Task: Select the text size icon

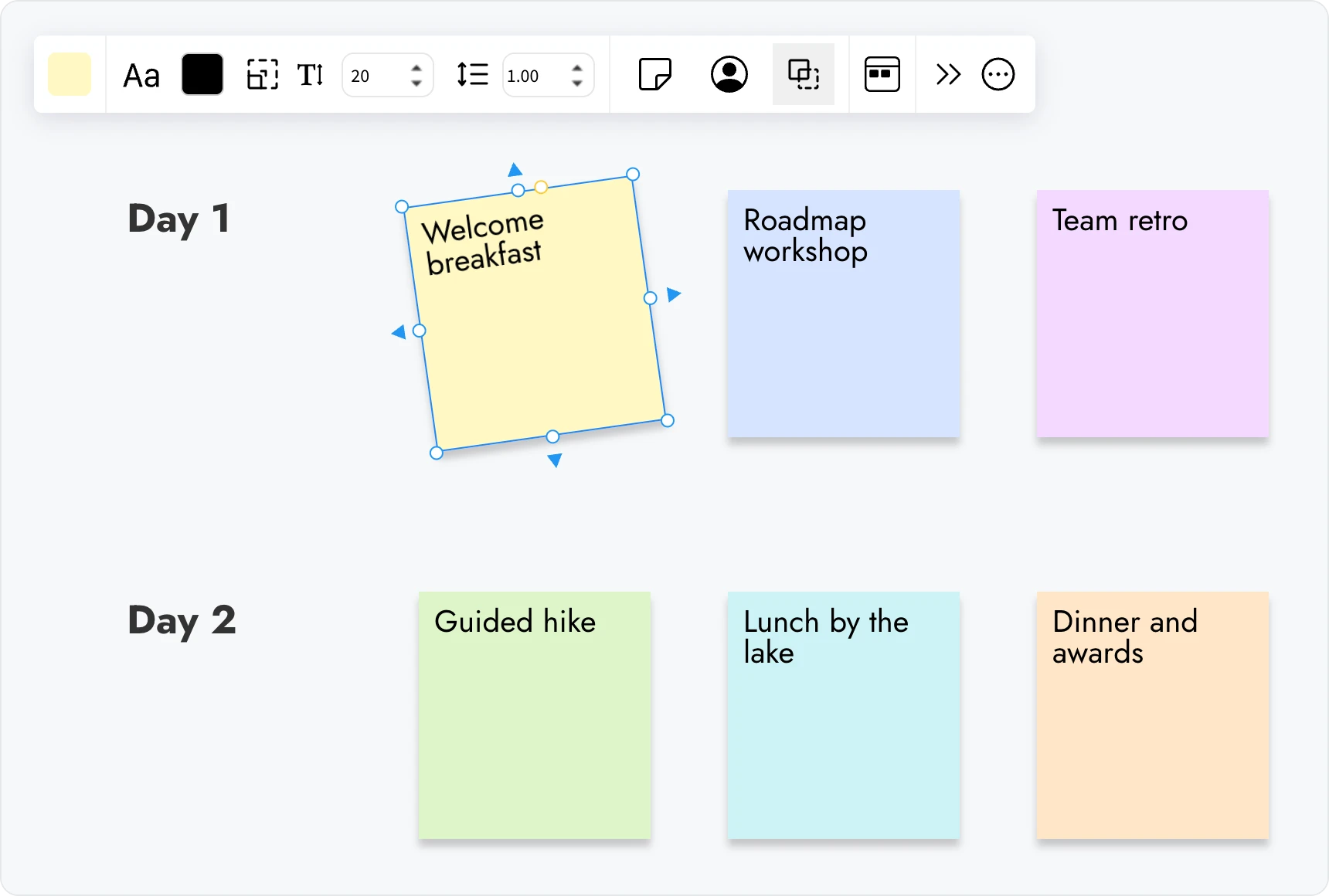Action: [x=311, y=75]
